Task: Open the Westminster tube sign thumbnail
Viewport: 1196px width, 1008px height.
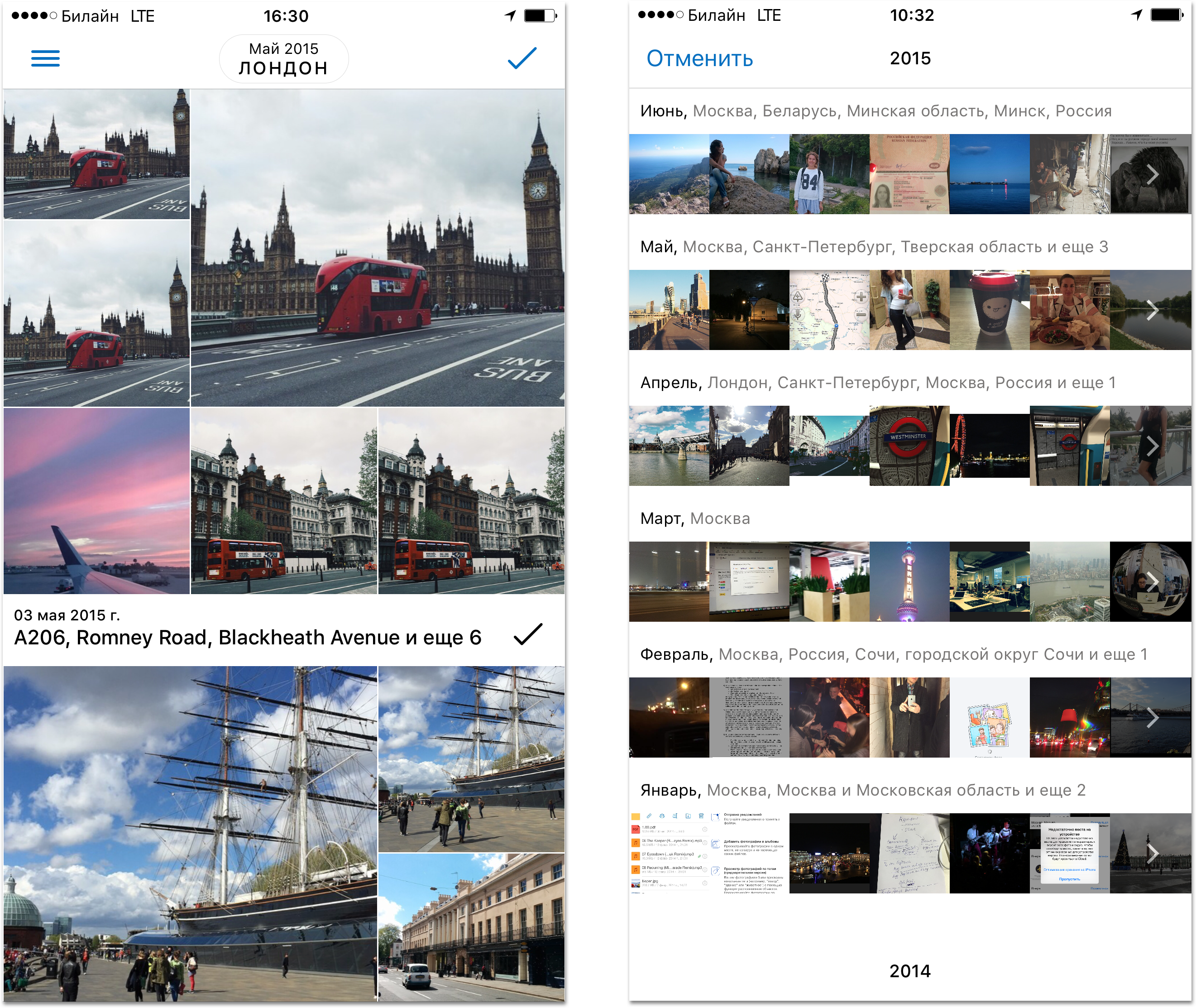Action: click(909, 446)
